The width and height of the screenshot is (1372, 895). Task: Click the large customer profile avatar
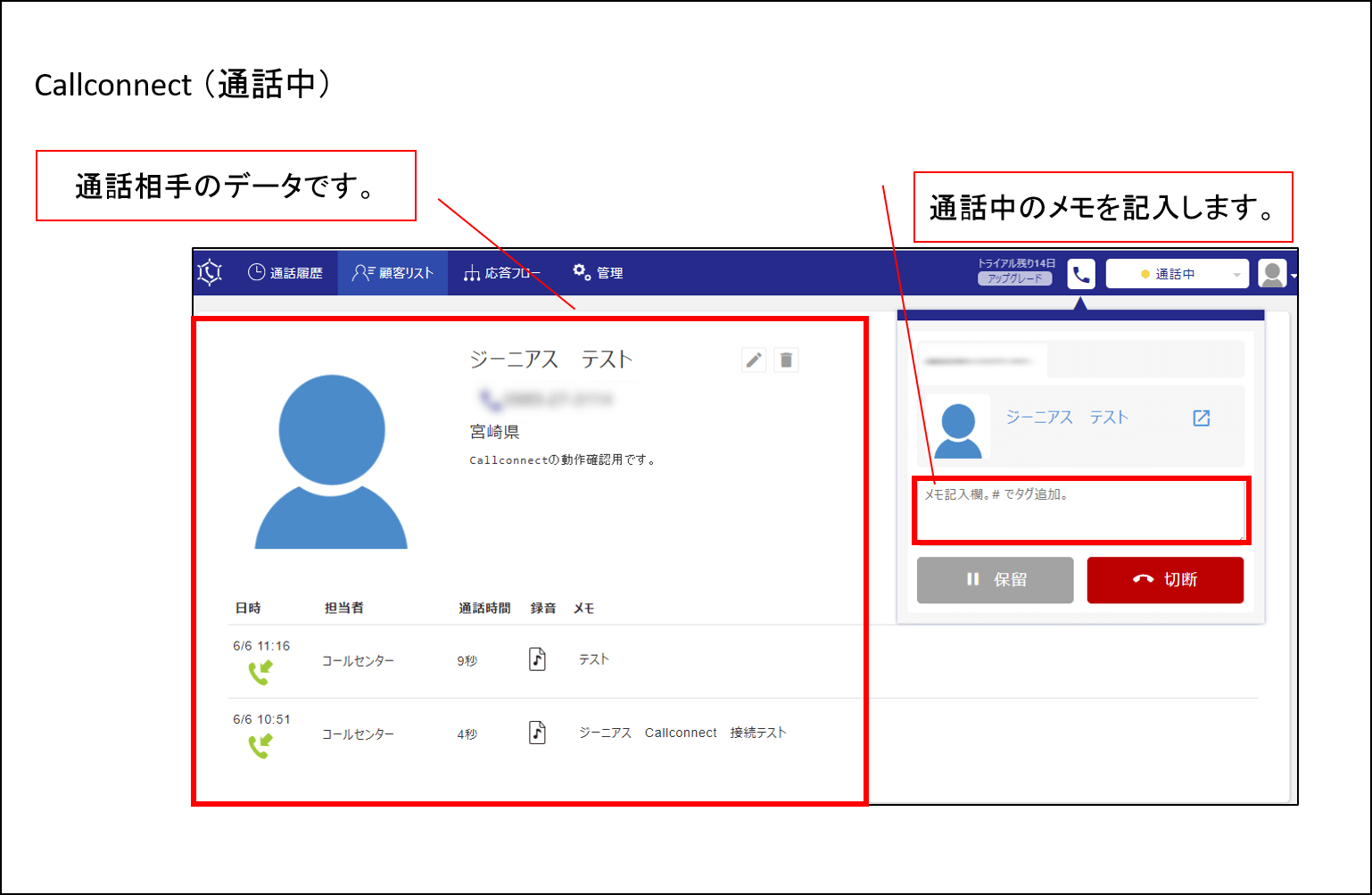331,461
